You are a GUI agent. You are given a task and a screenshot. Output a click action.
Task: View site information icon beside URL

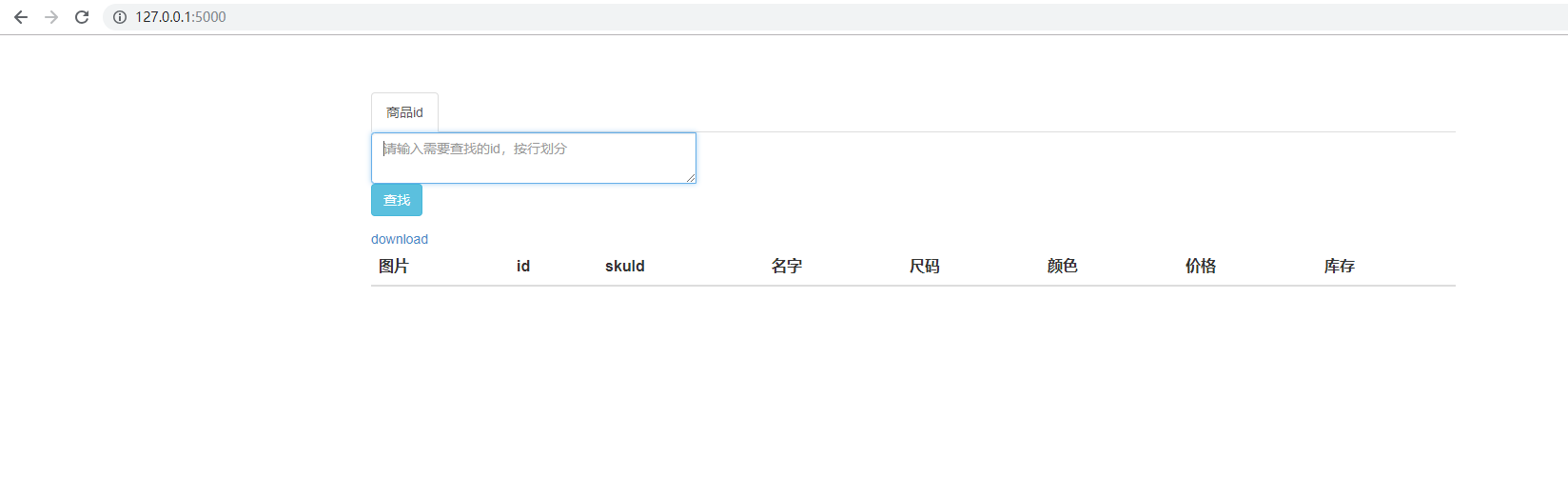[120, 17]
